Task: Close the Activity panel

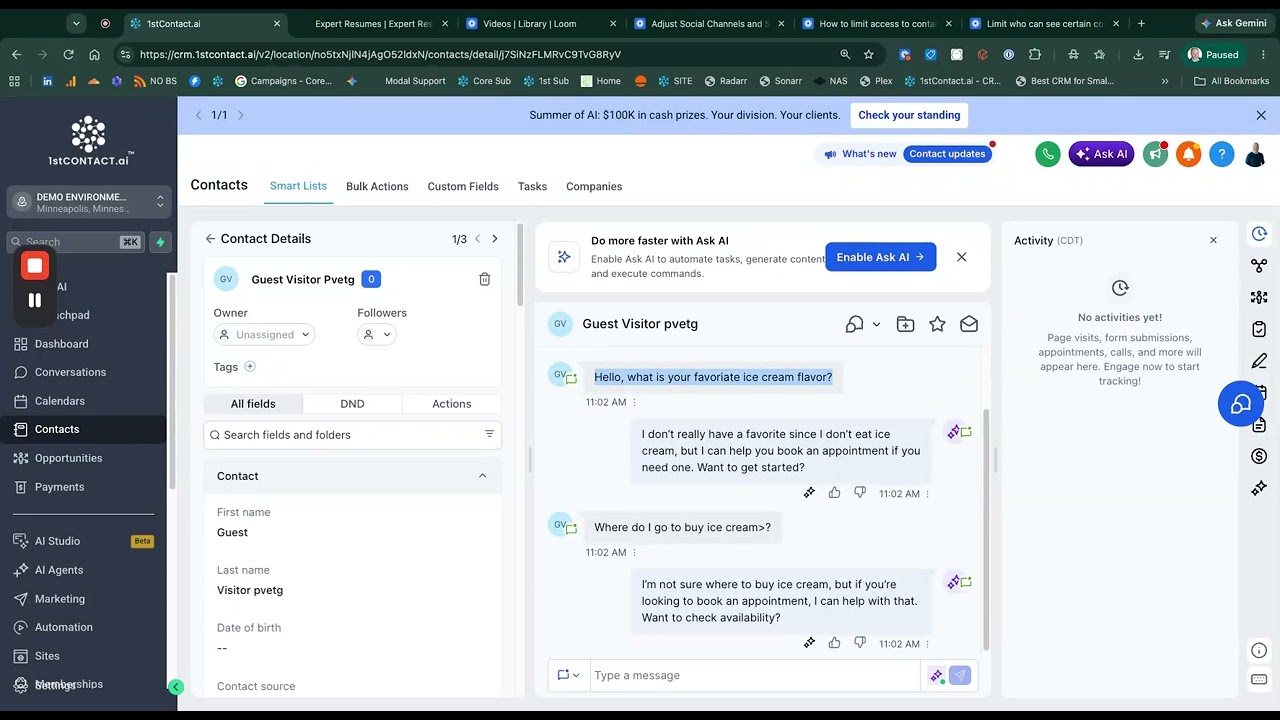Action: click(x=1213, y=240)
